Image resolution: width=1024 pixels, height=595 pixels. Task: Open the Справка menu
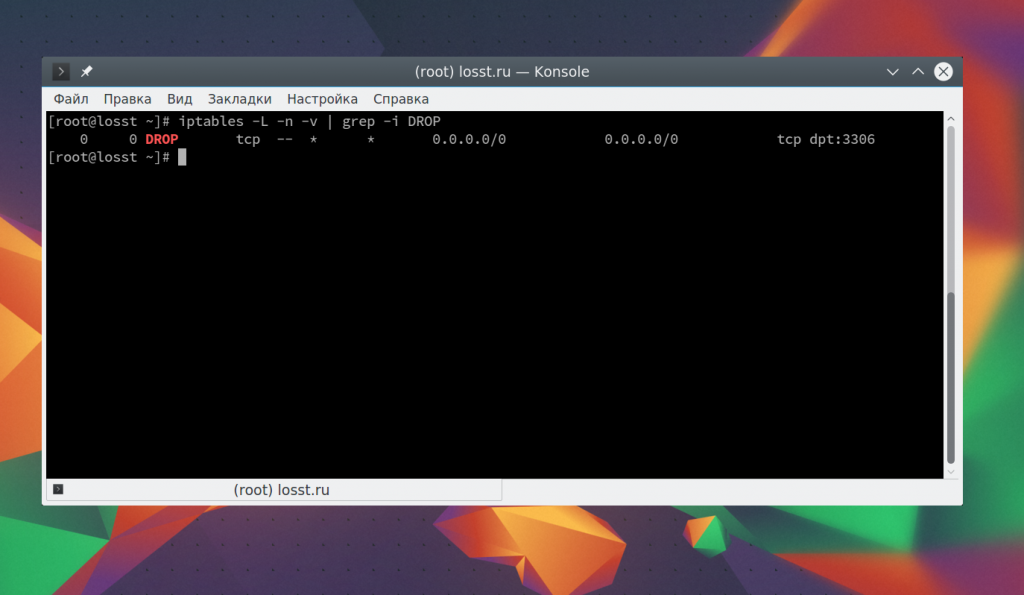pos(401,99)
